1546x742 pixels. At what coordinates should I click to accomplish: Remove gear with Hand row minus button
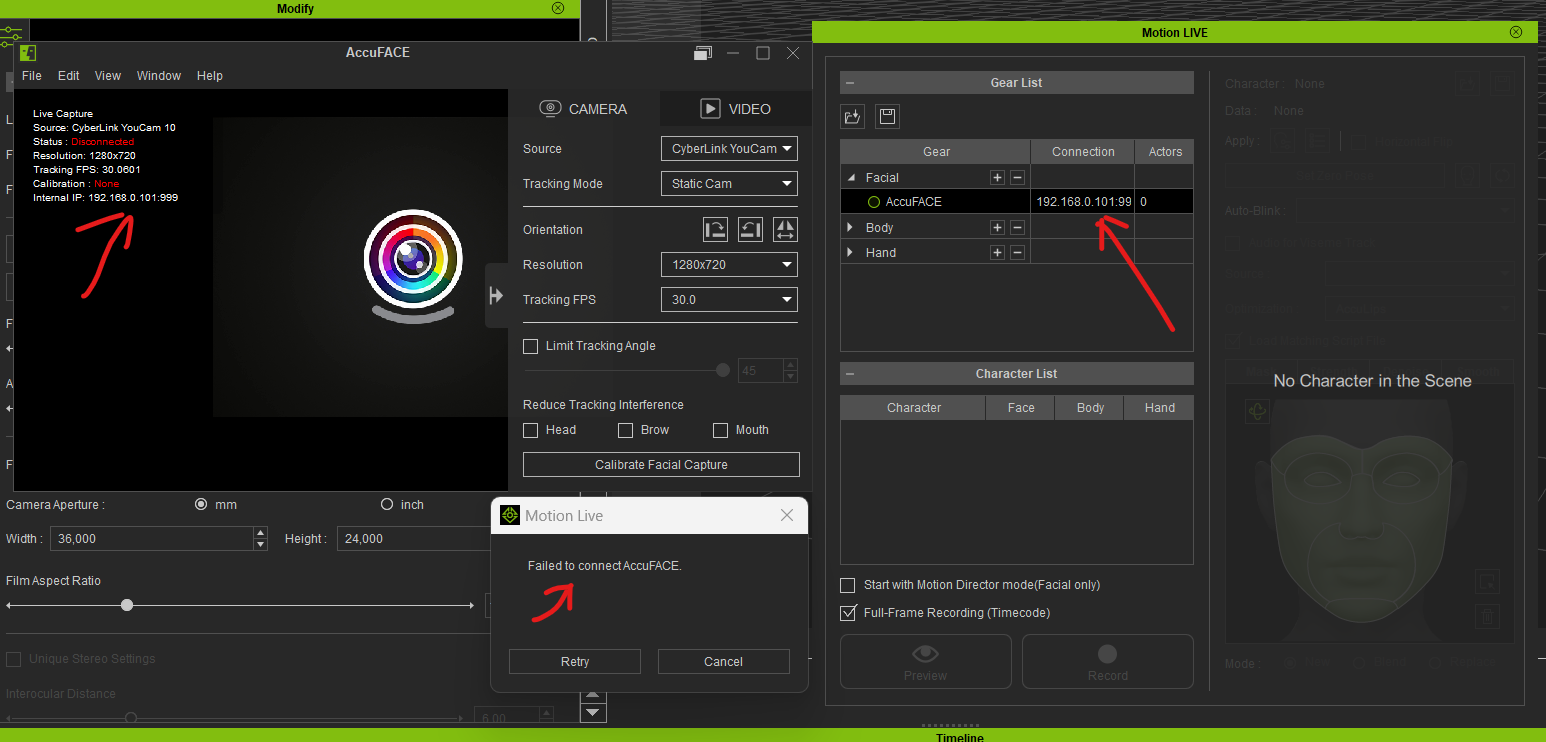coord(1017,252)
